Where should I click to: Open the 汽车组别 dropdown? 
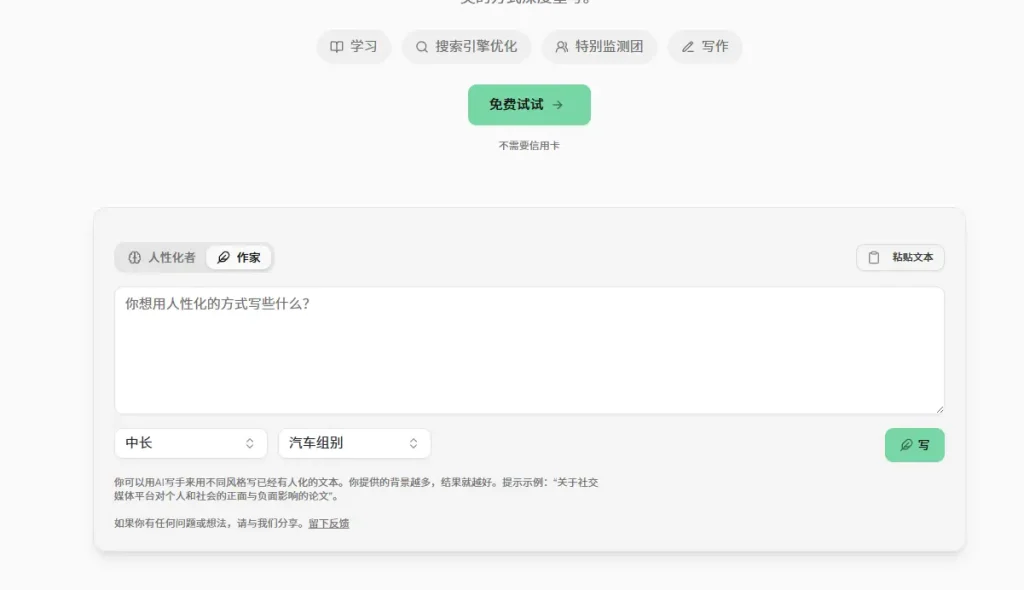pos(354,443)
